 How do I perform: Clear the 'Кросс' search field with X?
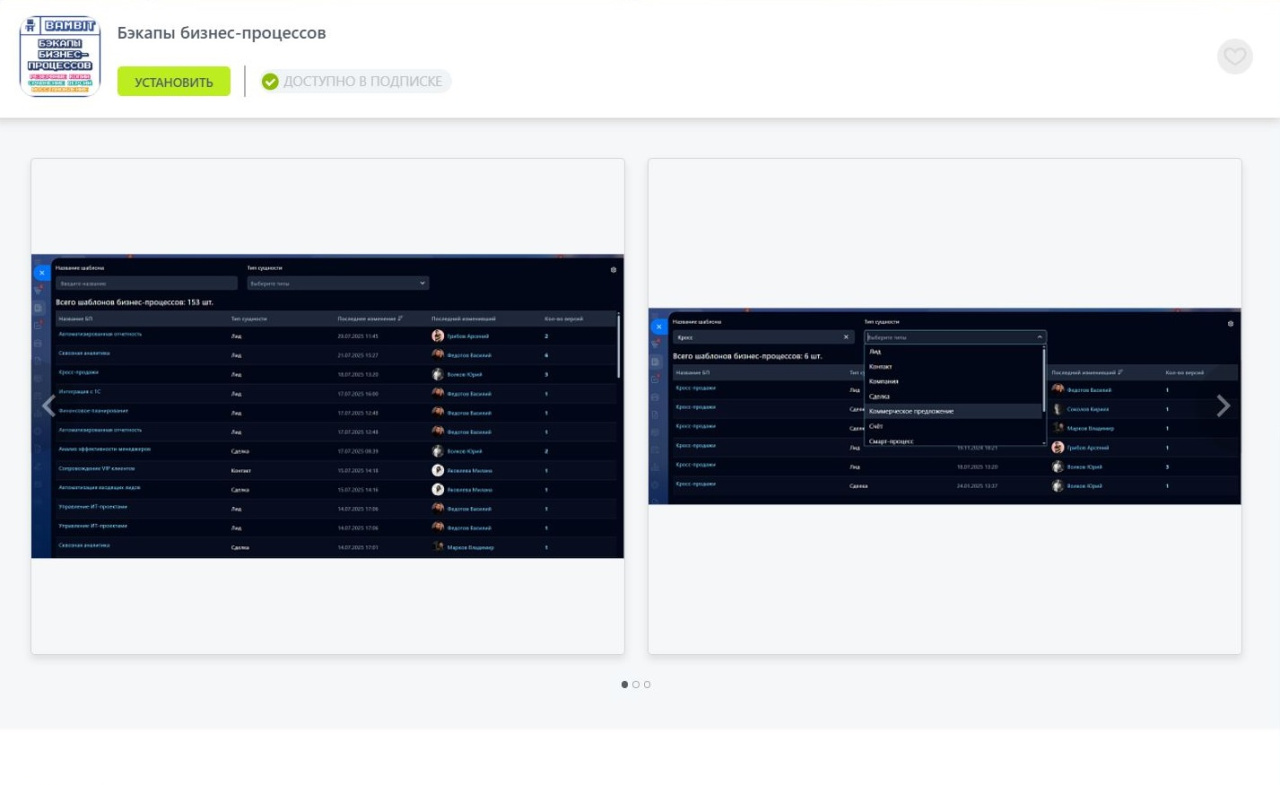(x=846, y=338)
